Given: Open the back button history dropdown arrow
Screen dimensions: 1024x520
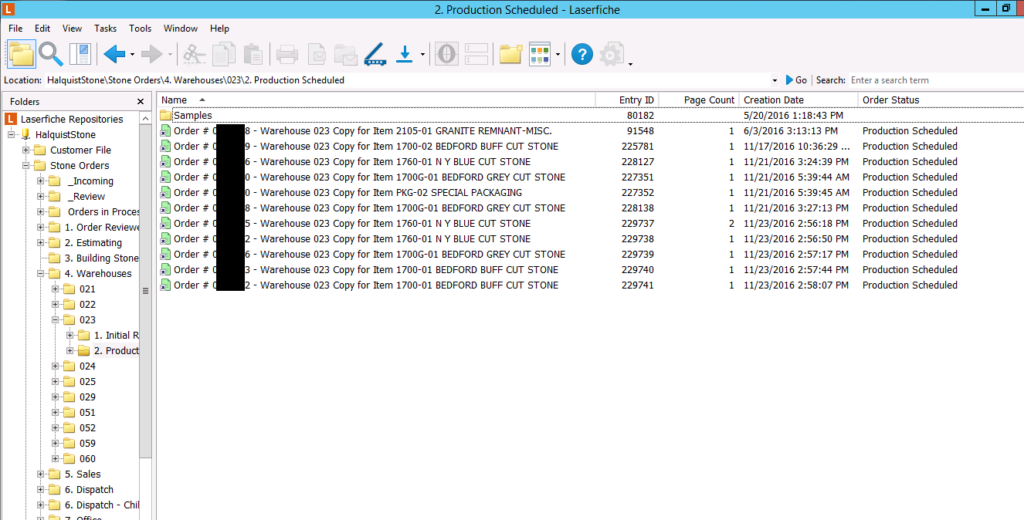Looking at the screenshot, I should coord(133,55).
